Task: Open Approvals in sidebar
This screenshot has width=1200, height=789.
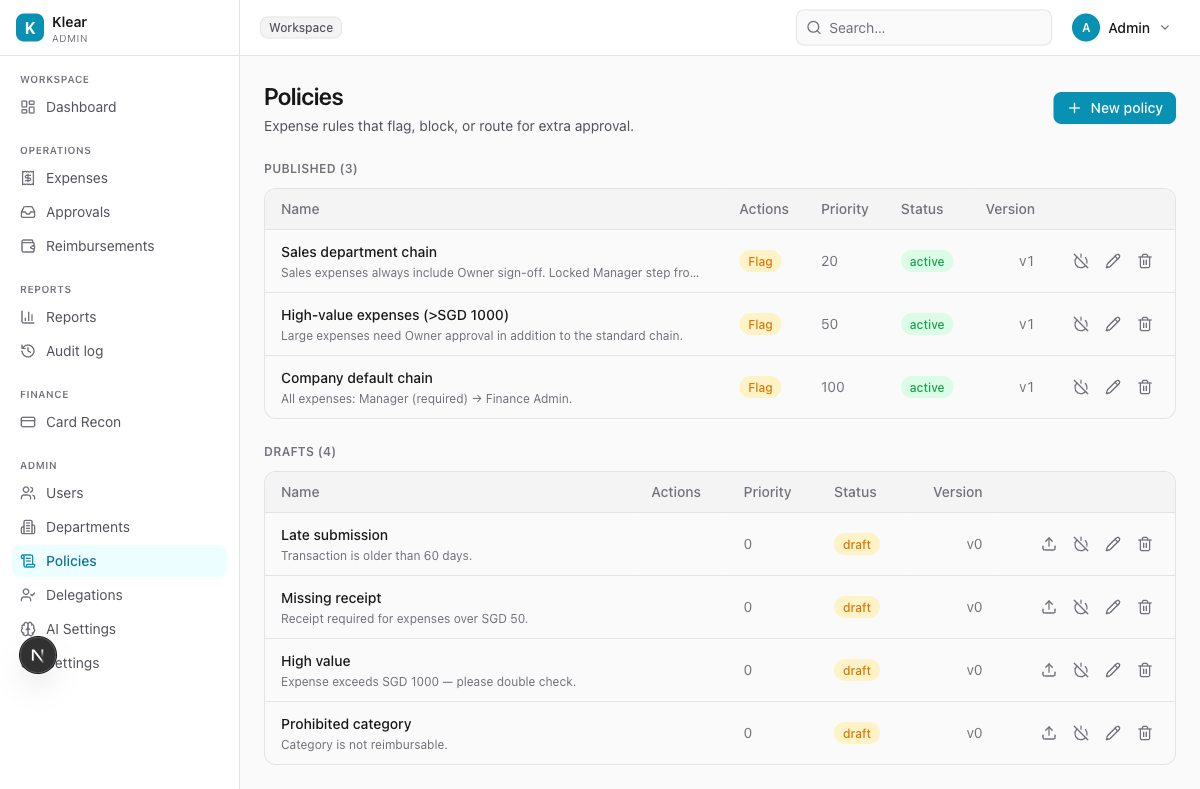Action: coord(120,212)
